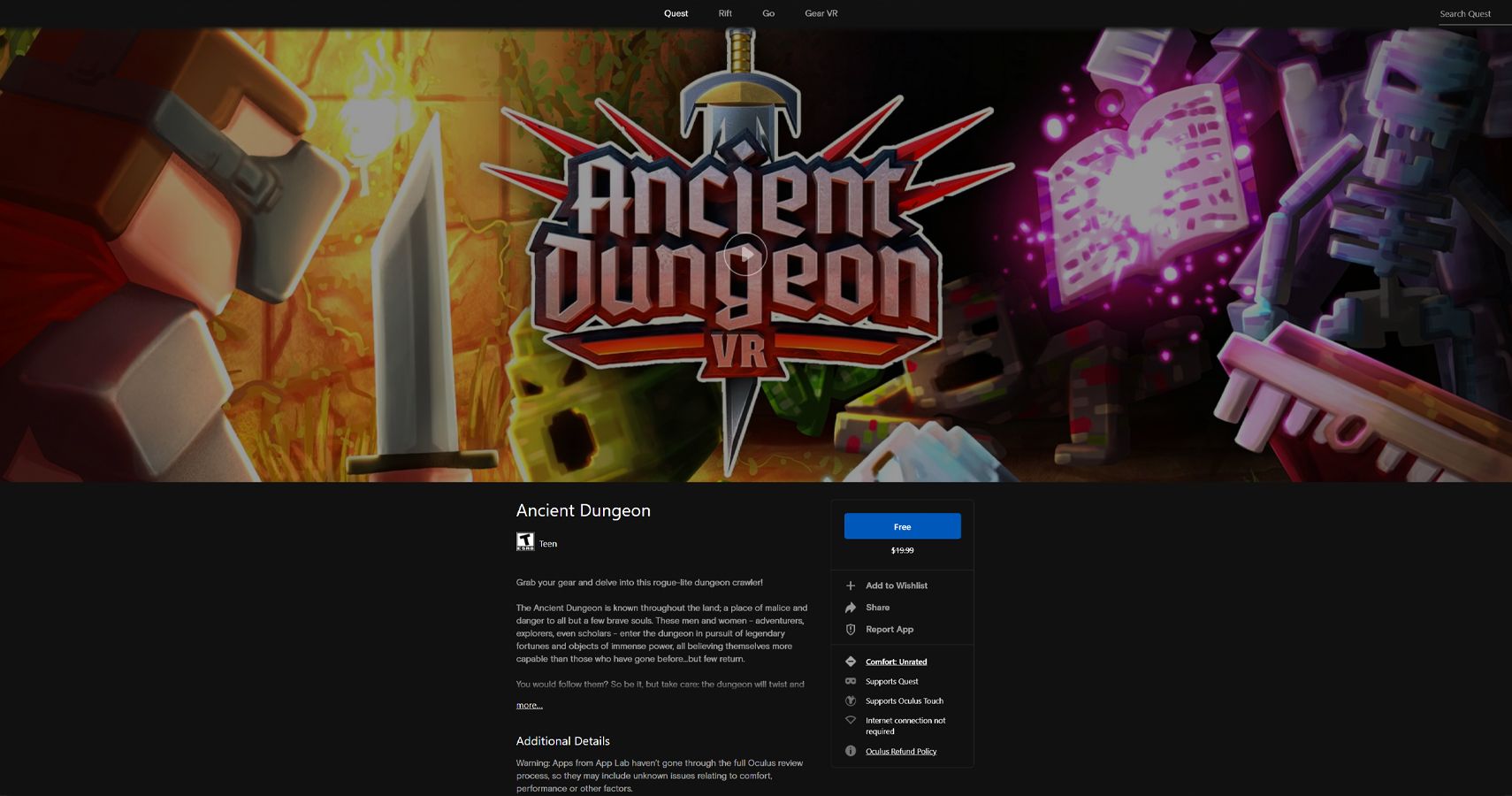
Task: Click the Supports Quest headset icon
Action: (x=851, y=681)
